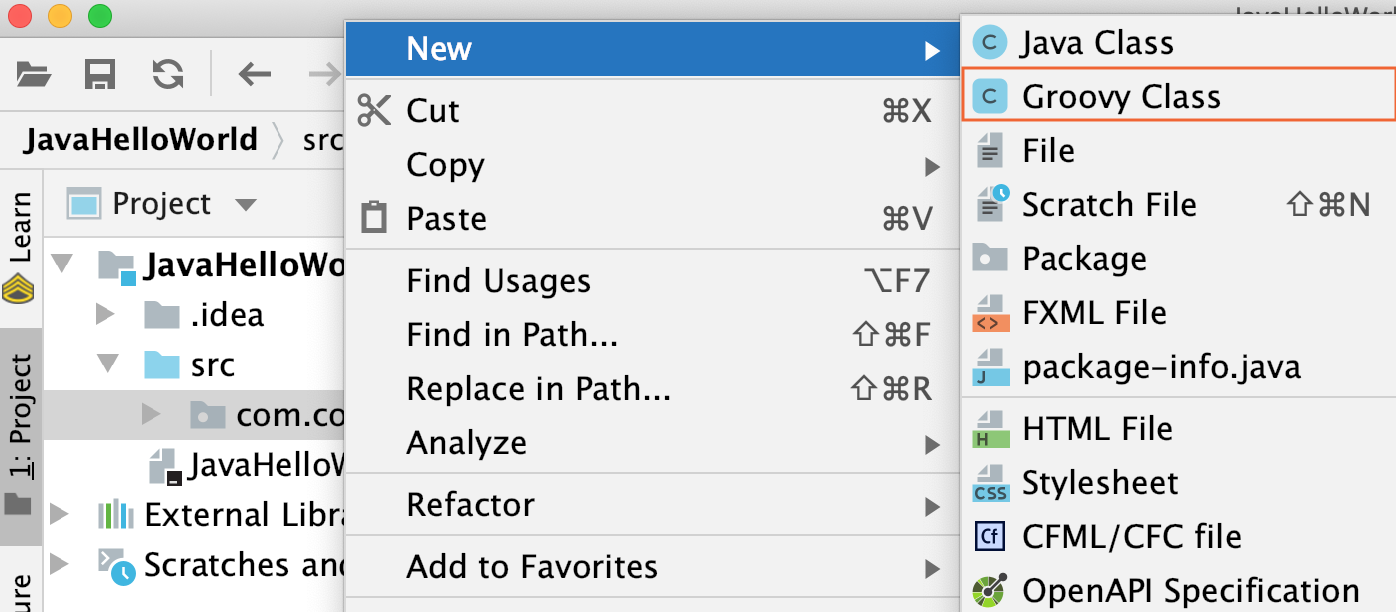Choose Java Class in the submenu
Image resolution: width=1396 pixels, height=612 pixels.
(1177, 43)
